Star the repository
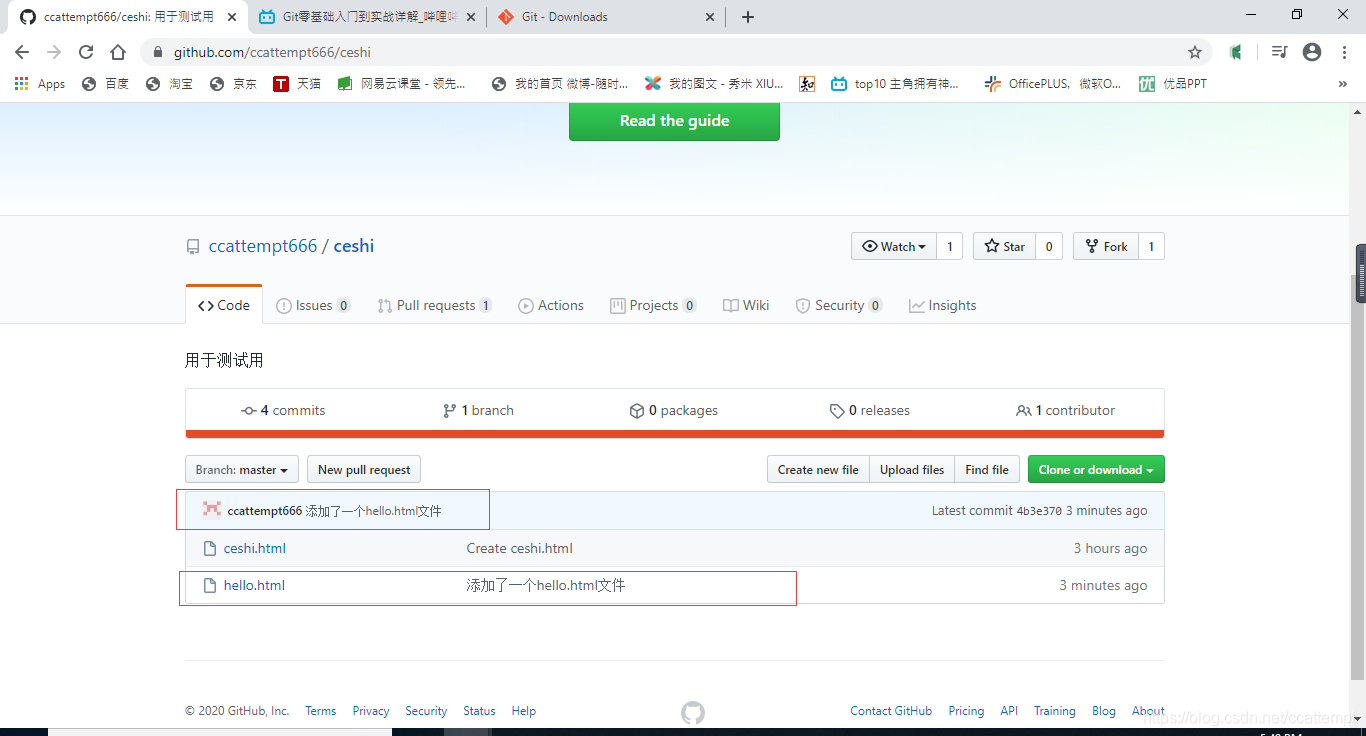Image resolution: width=1366 pixels, height=736 pixels. (1004, 246)
